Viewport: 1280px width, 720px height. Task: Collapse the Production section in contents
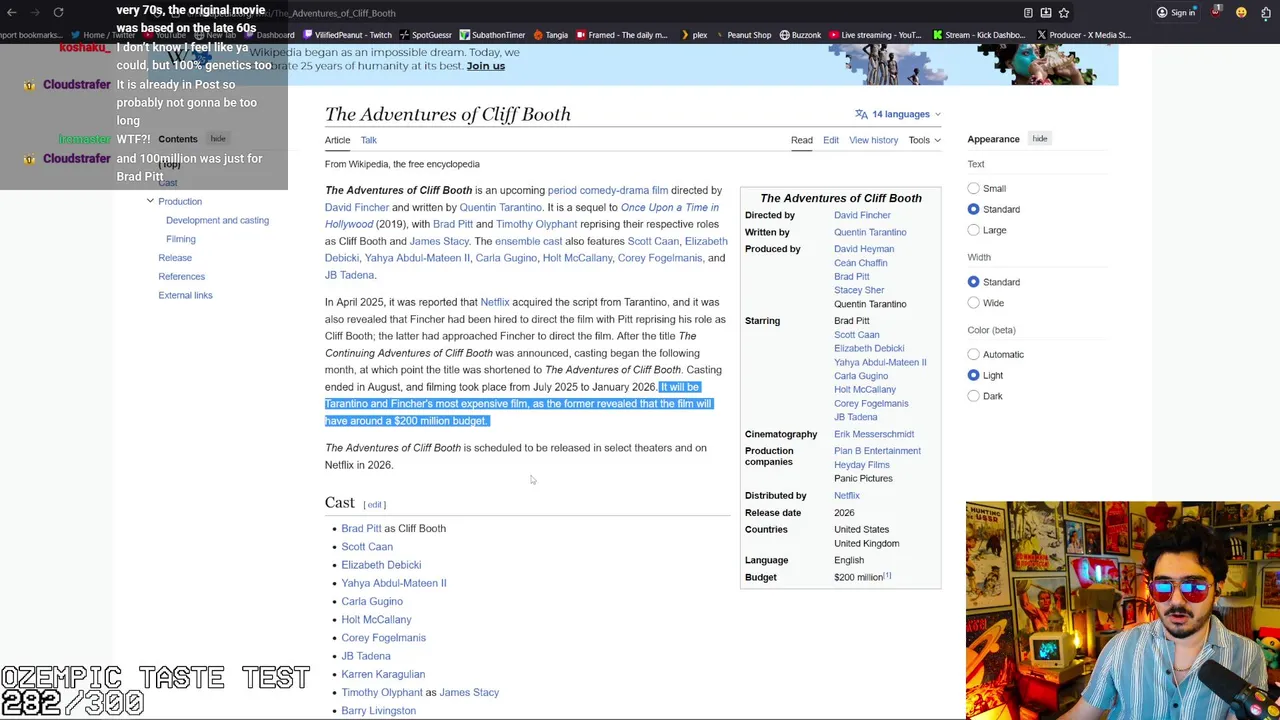pyautogui.click(x=150, y=201)
